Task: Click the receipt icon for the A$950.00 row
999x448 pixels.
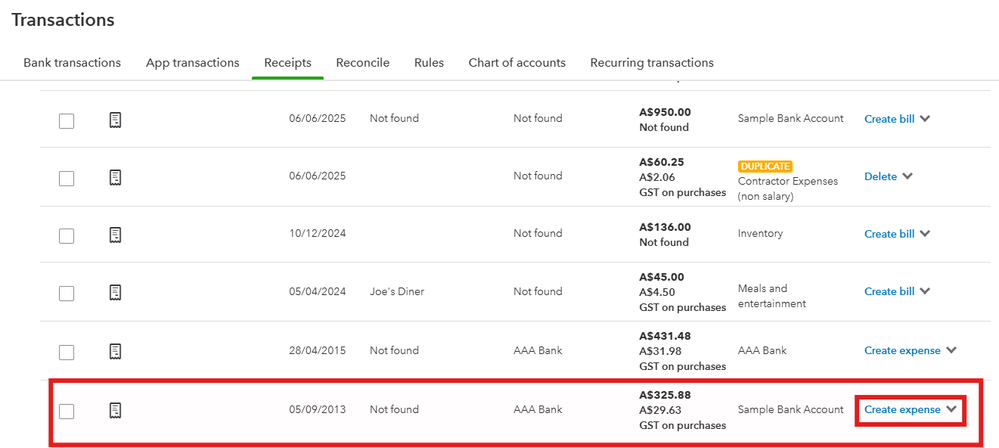Action: pos(116,120)
